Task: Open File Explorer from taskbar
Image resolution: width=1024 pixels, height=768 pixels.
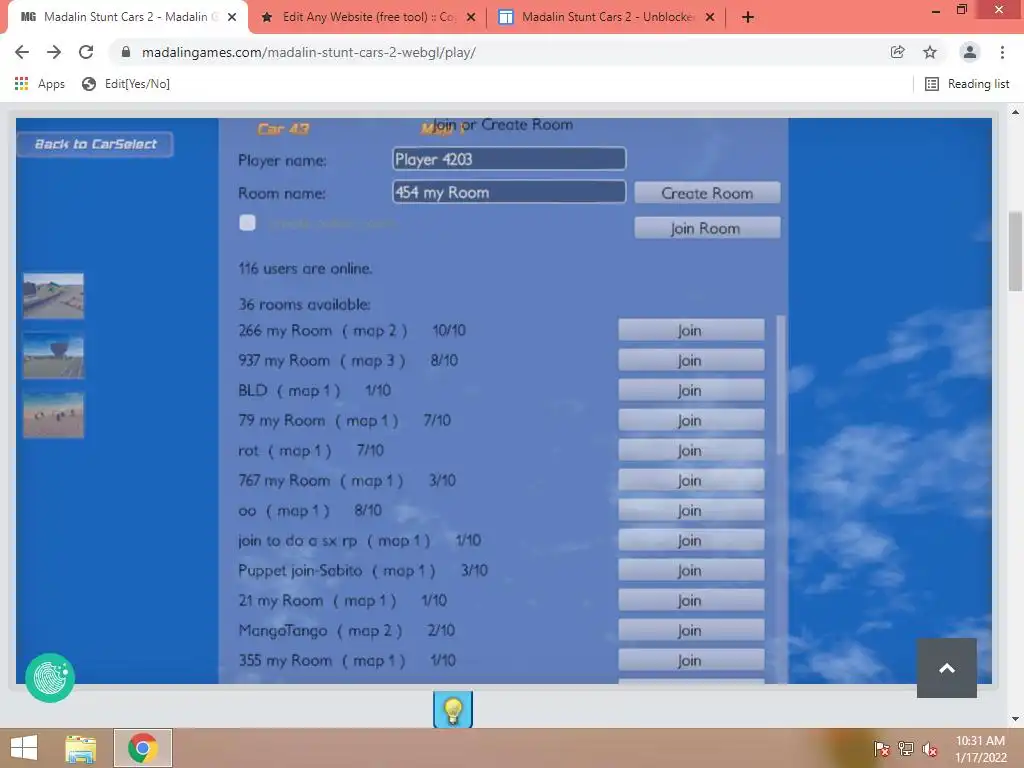Action: tap(81, 748)
